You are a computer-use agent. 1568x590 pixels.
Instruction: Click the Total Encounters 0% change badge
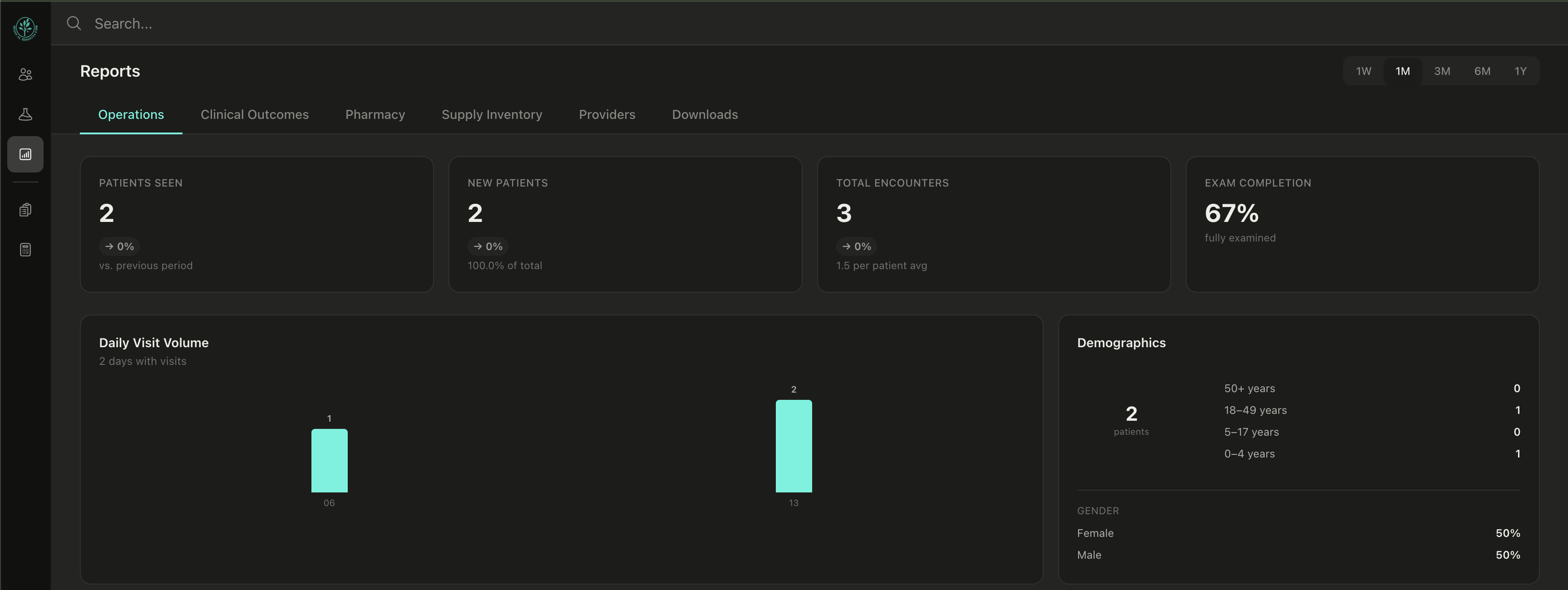pyautogui.click(x=857, y=246)
